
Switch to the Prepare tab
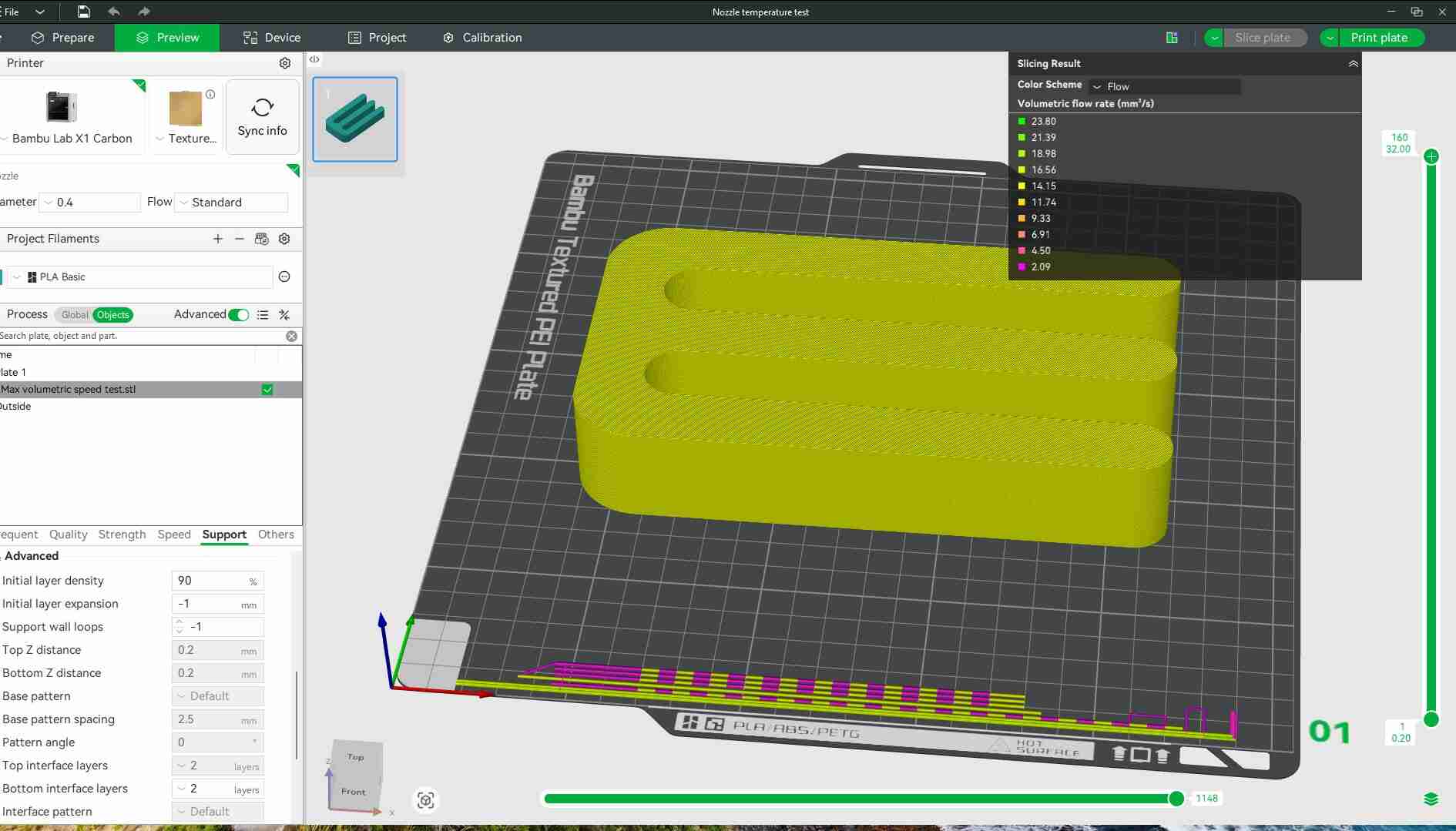point(63,38)
